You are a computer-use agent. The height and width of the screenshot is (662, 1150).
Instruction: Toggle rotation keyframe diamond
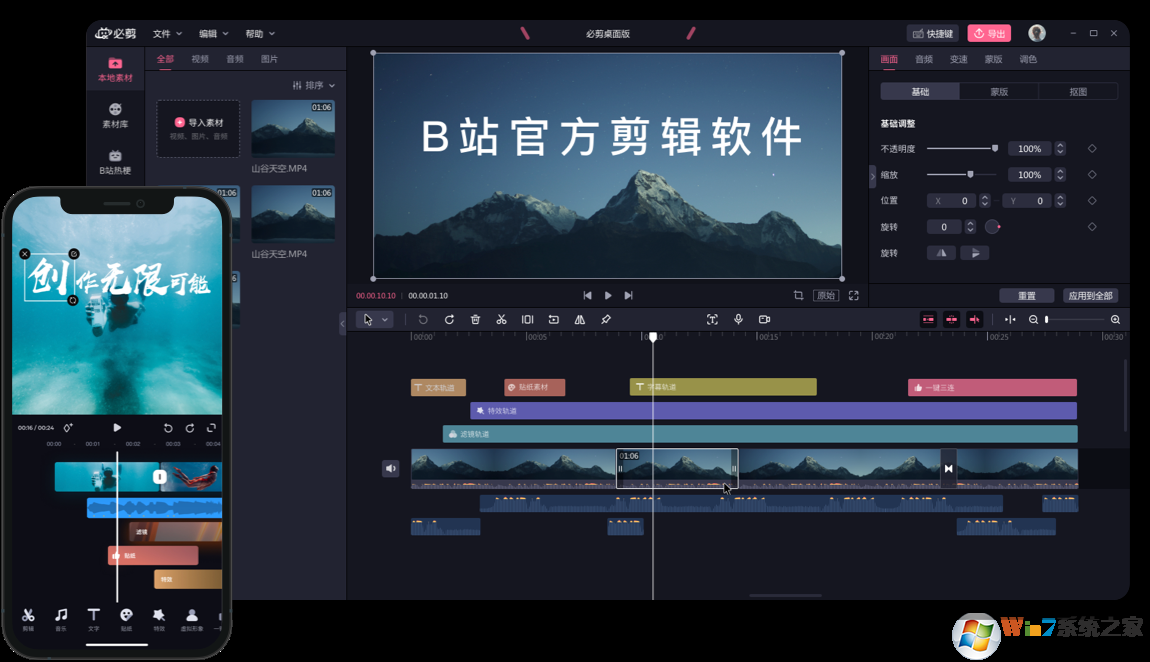coord(1092,227)
